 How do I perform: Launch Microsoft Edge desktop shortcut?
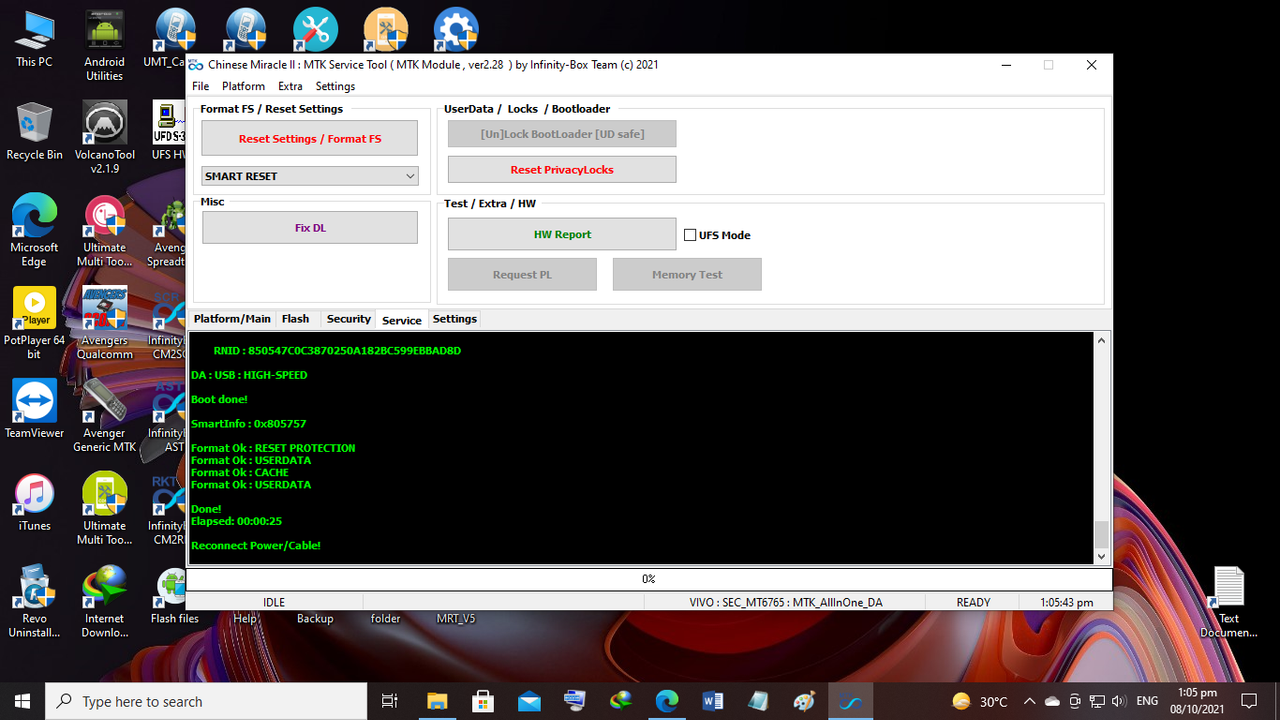pos(34,230)
